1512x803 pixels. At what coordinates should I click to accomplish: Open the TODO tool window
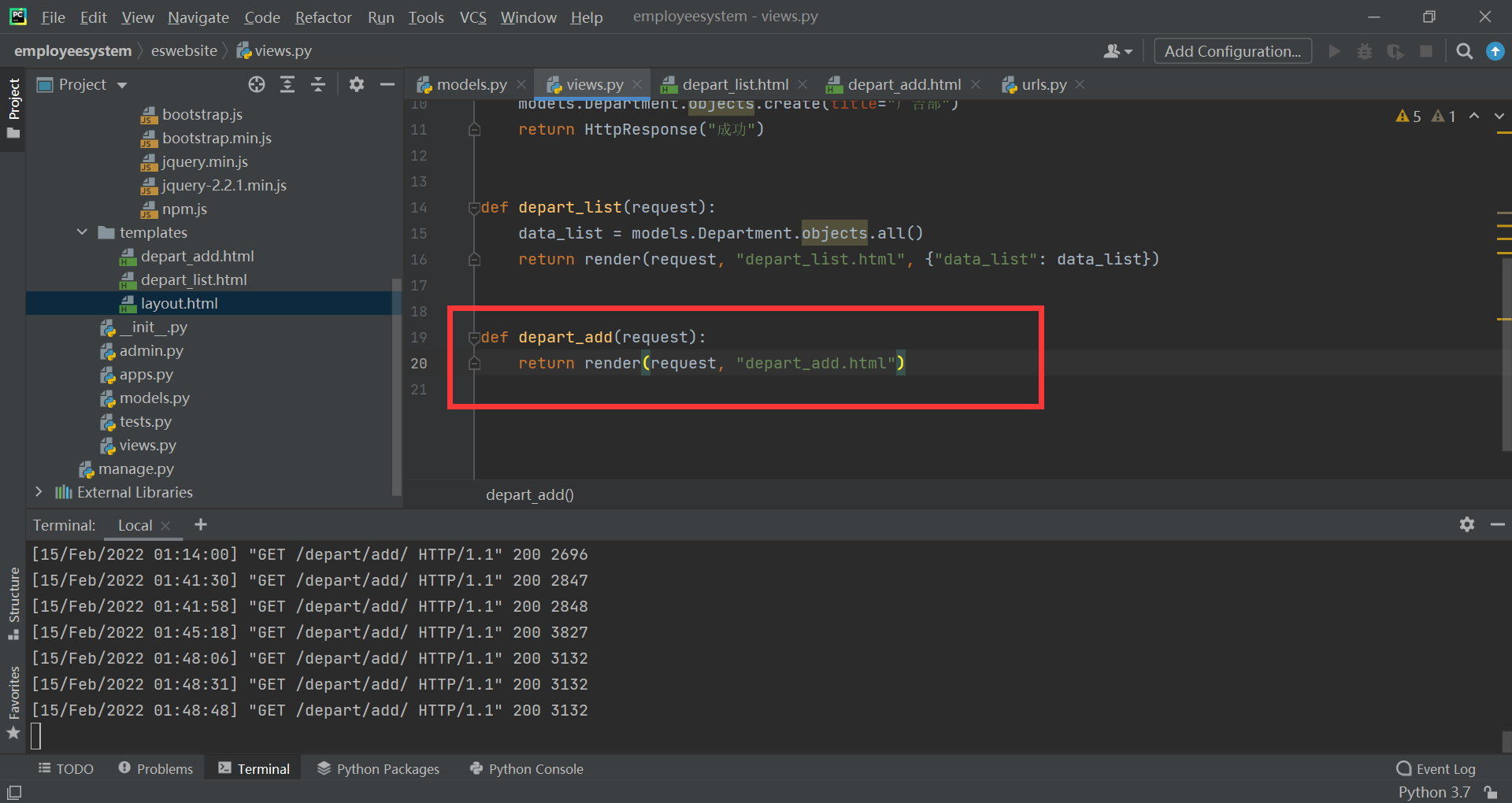65,768
